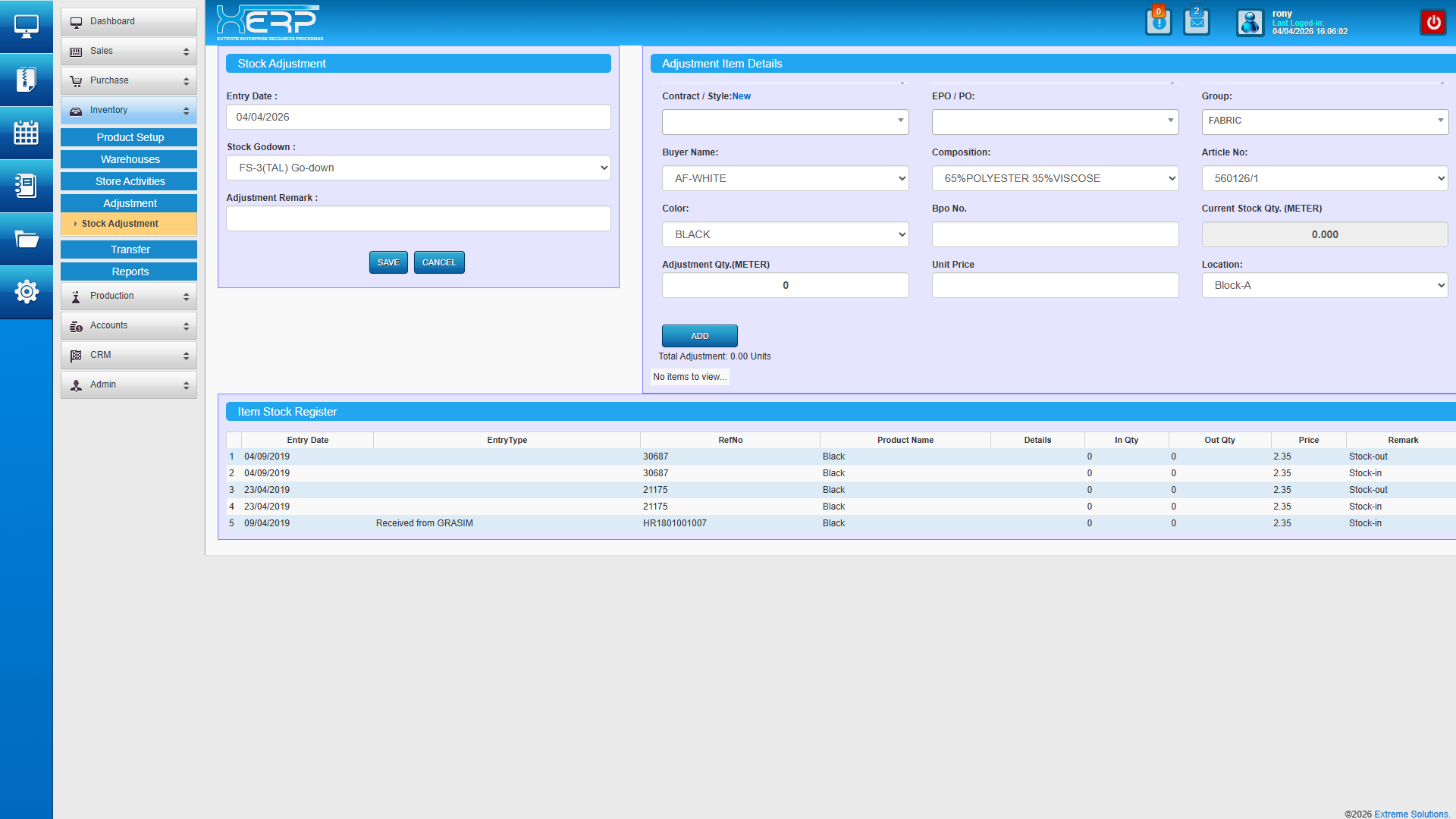Click the gear settings sidebar icon
Image resolution: width=1456 pixels, height=819 pixels.
coord(26,292)
